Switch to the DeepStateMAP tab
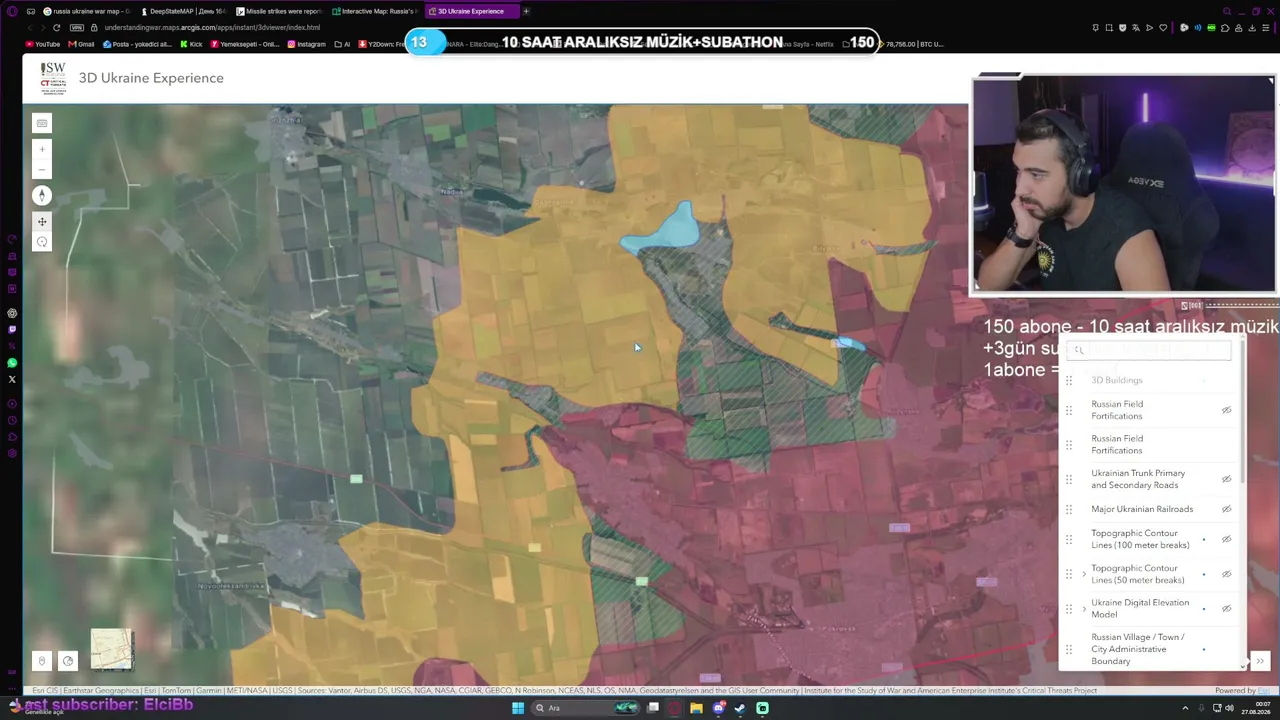The width and height of the screenshot is (1280, 720). 186,11
